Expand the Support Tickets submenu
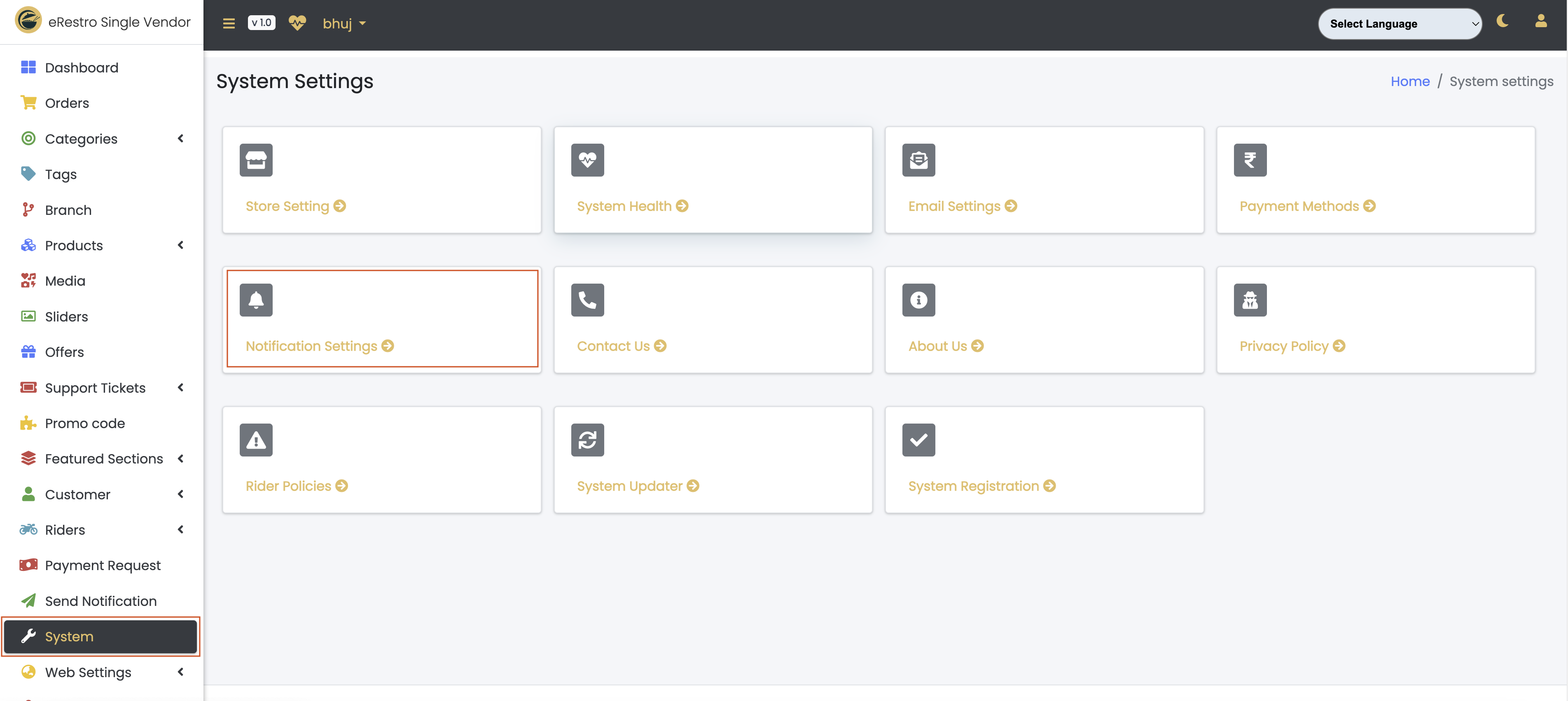1568x701 pixels. [x=102, y=388]
